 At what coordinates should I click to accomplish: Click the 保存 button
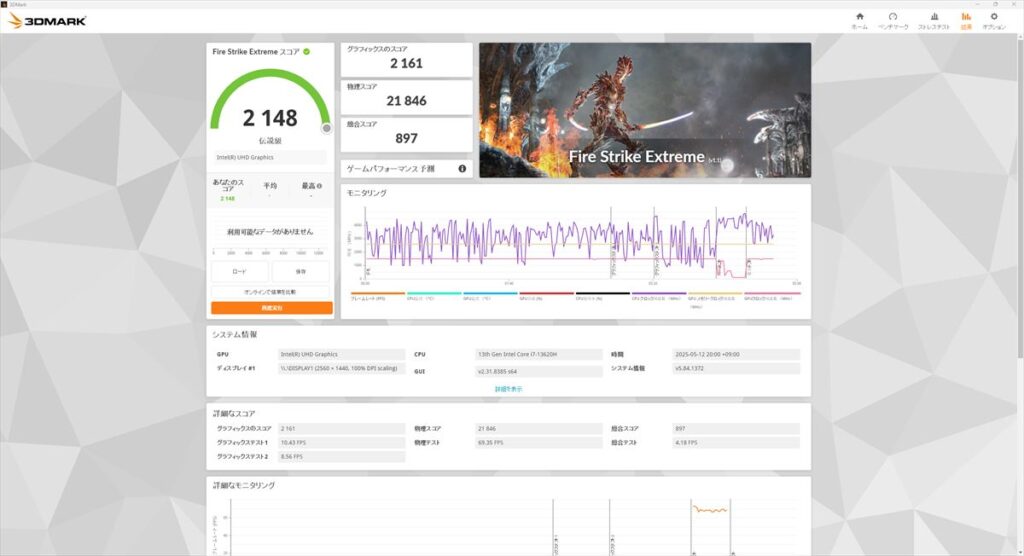(x=300, y=271)
